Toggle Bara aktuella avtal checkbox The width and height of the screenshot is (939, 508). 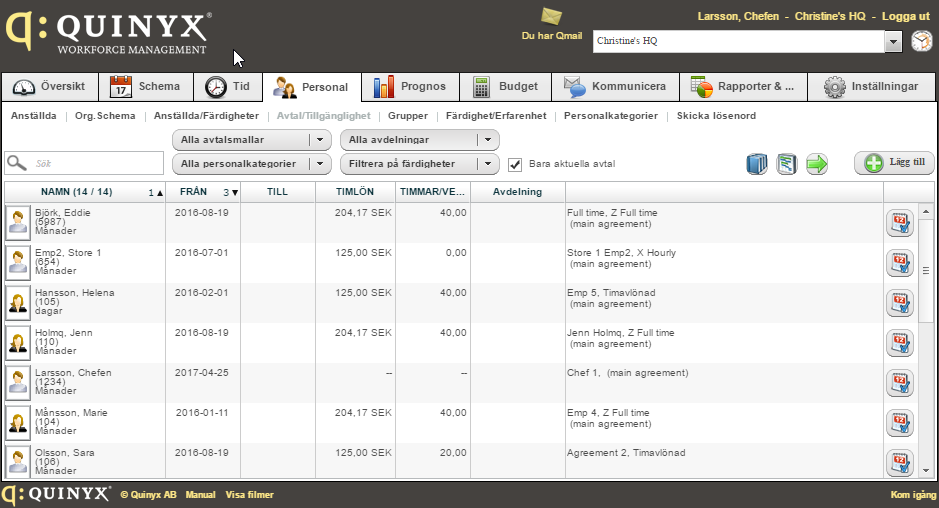coord(515,164)
